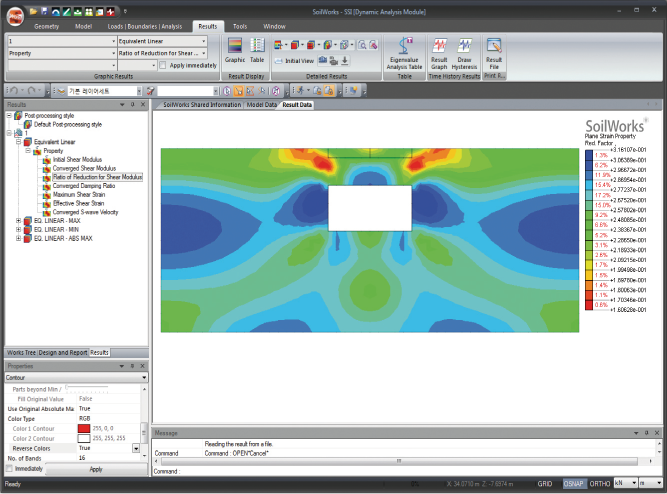This screenshot has width=667, height=494.
Task: Select Maximum Shear Strain in tree
Action: (x=79, y=194)
